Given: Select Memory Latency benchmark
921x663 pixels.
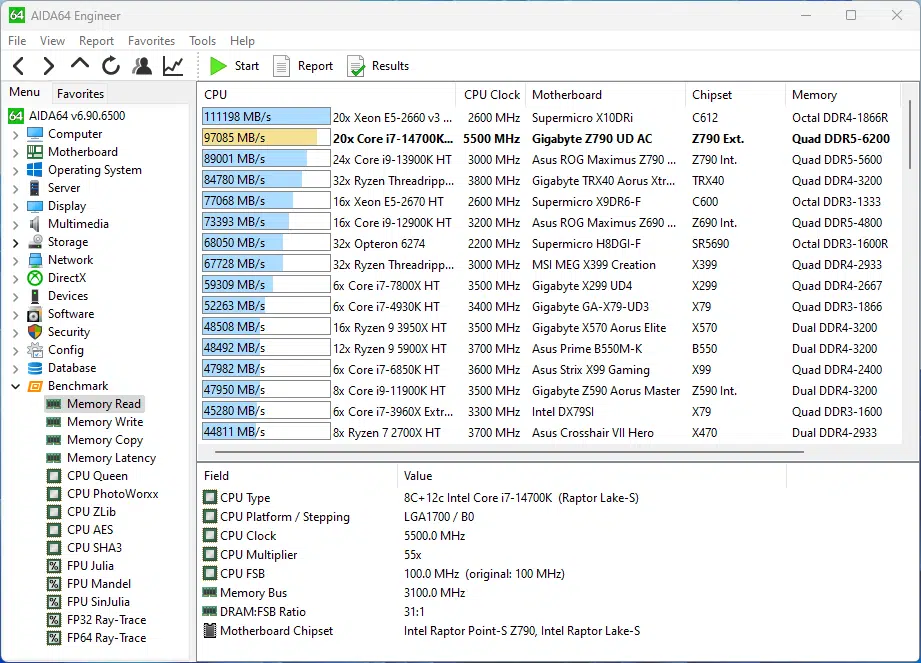Looking at the screenshot, I should click(x=111, y=458).
